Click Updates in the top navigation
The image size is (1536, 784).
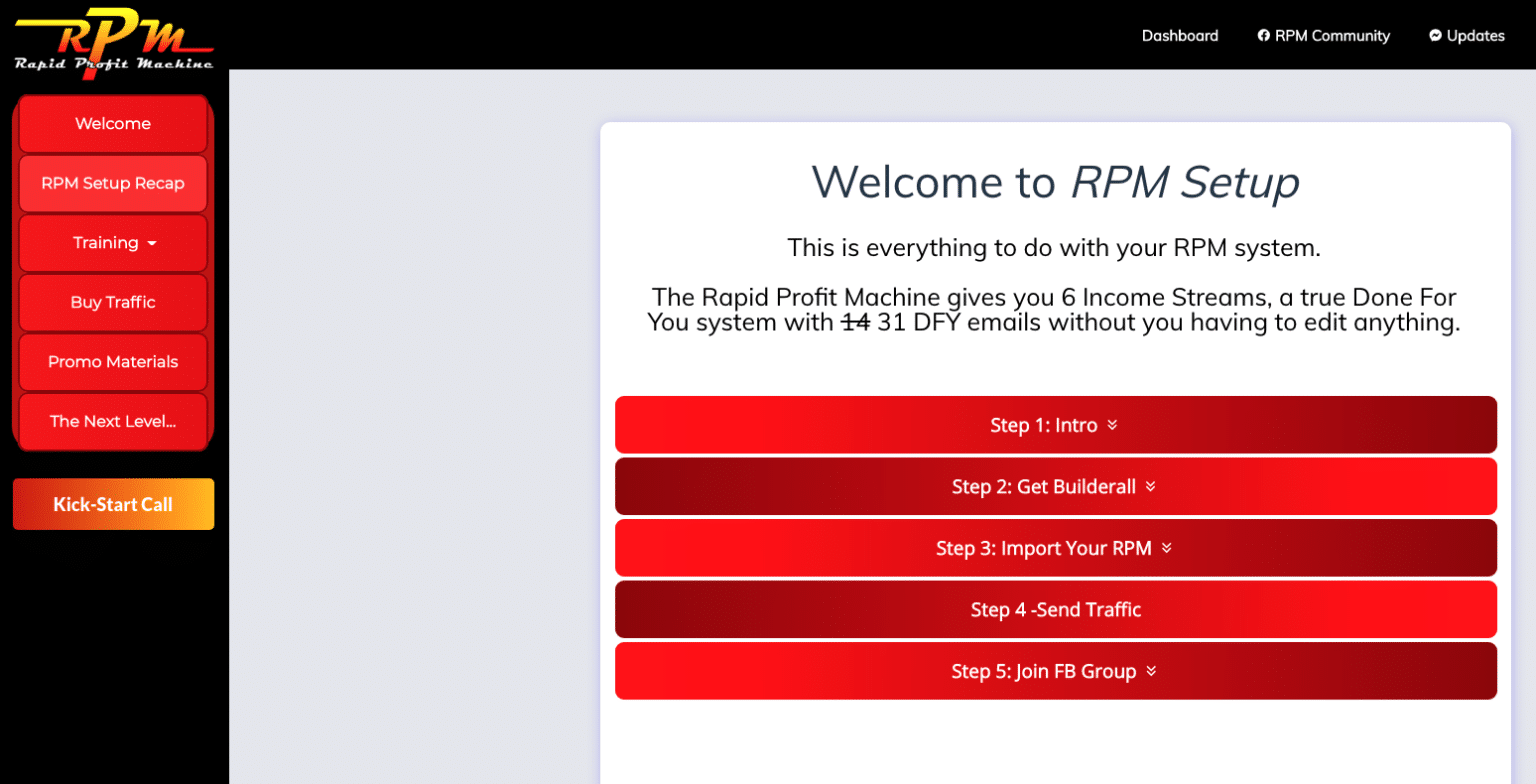pyautogui.click(x=1474, y=35)
